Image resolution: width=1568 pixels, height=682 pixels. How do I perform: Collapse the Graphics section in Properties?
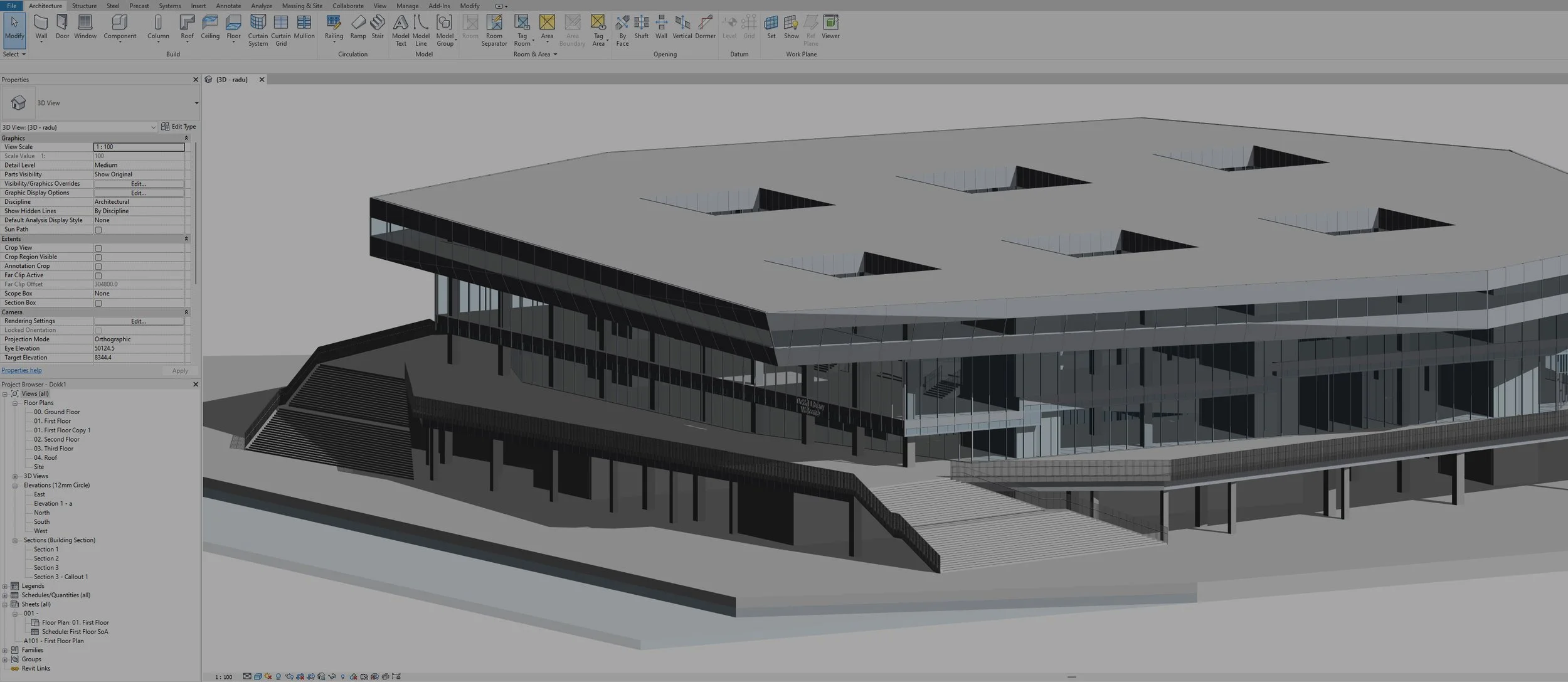[x=186, y=137]
